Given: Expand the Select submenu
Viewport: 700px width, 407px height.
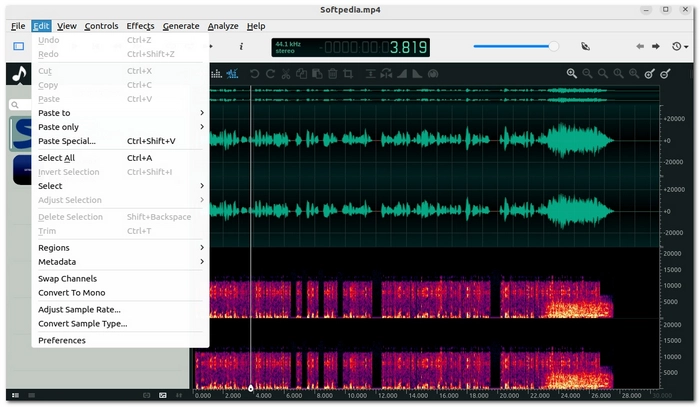Looking at the screenshot, I should pos(120,186).
